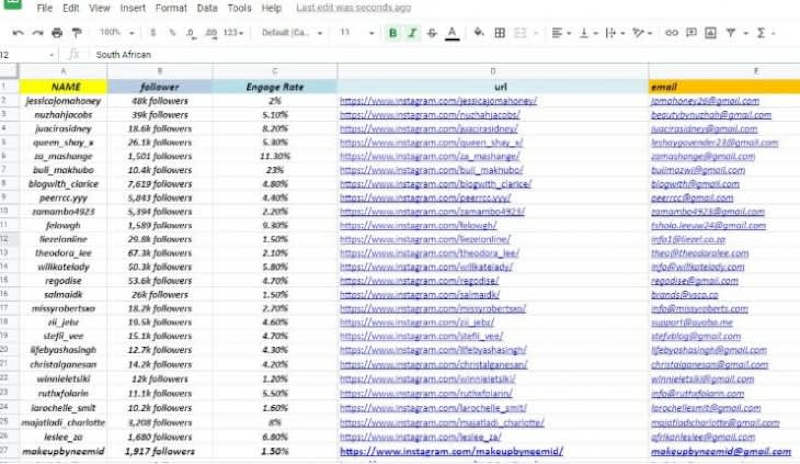Click the Insert link icon
800x464 pixels.
click(671, 33)
